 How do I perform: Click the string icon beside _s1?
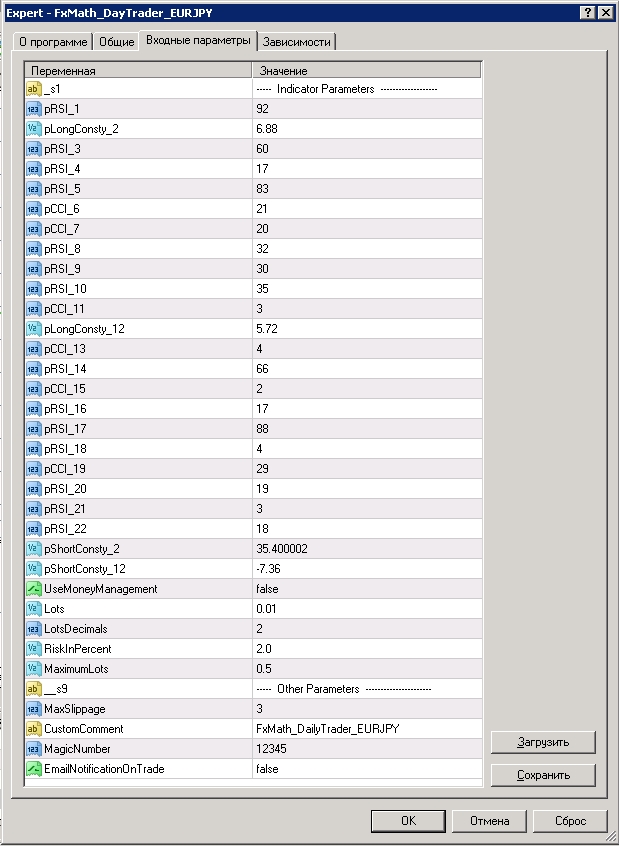point(33,89)
